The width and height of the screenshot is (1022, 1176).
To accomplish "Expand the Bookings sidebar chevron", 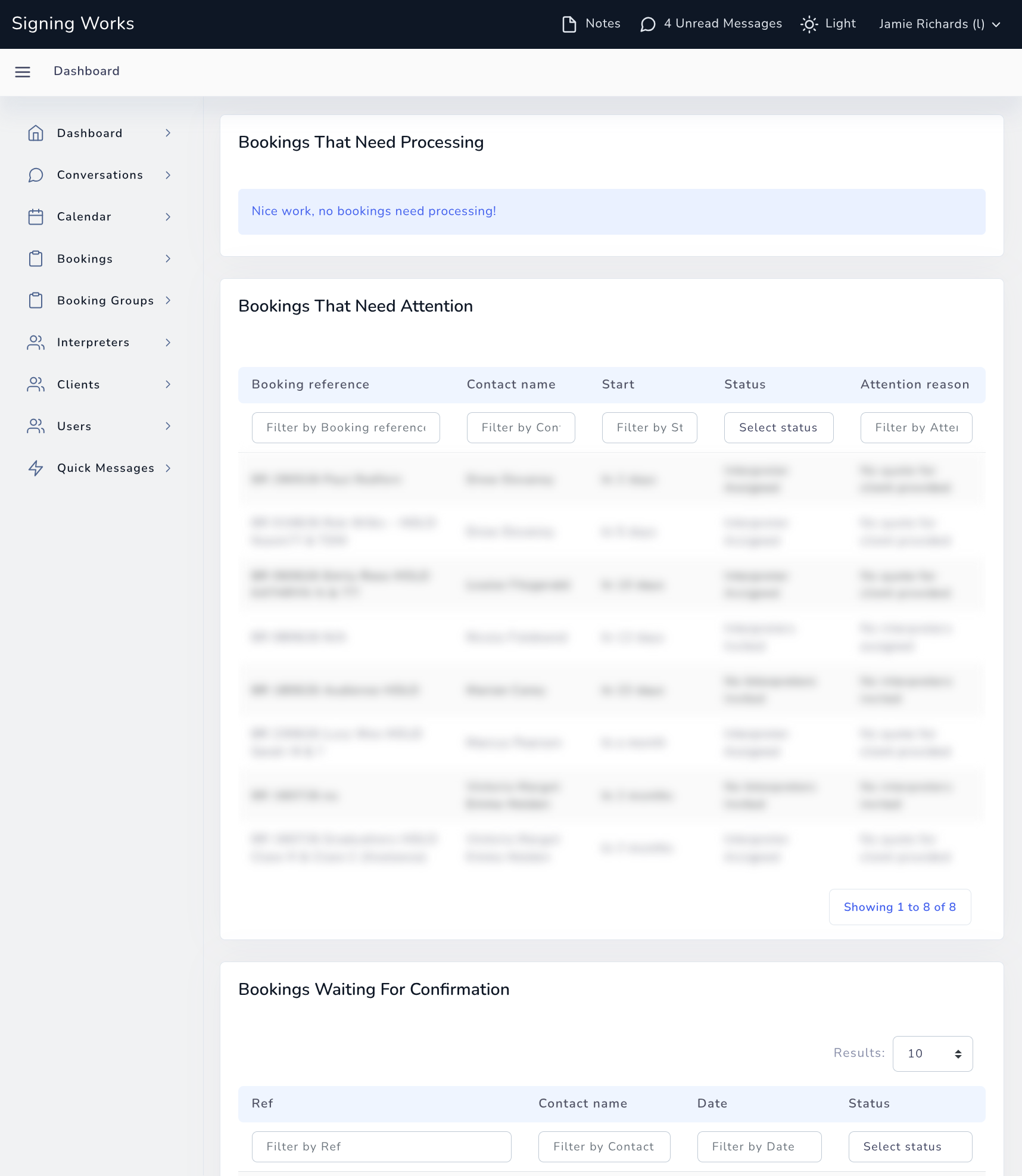I will coord(168,259).
